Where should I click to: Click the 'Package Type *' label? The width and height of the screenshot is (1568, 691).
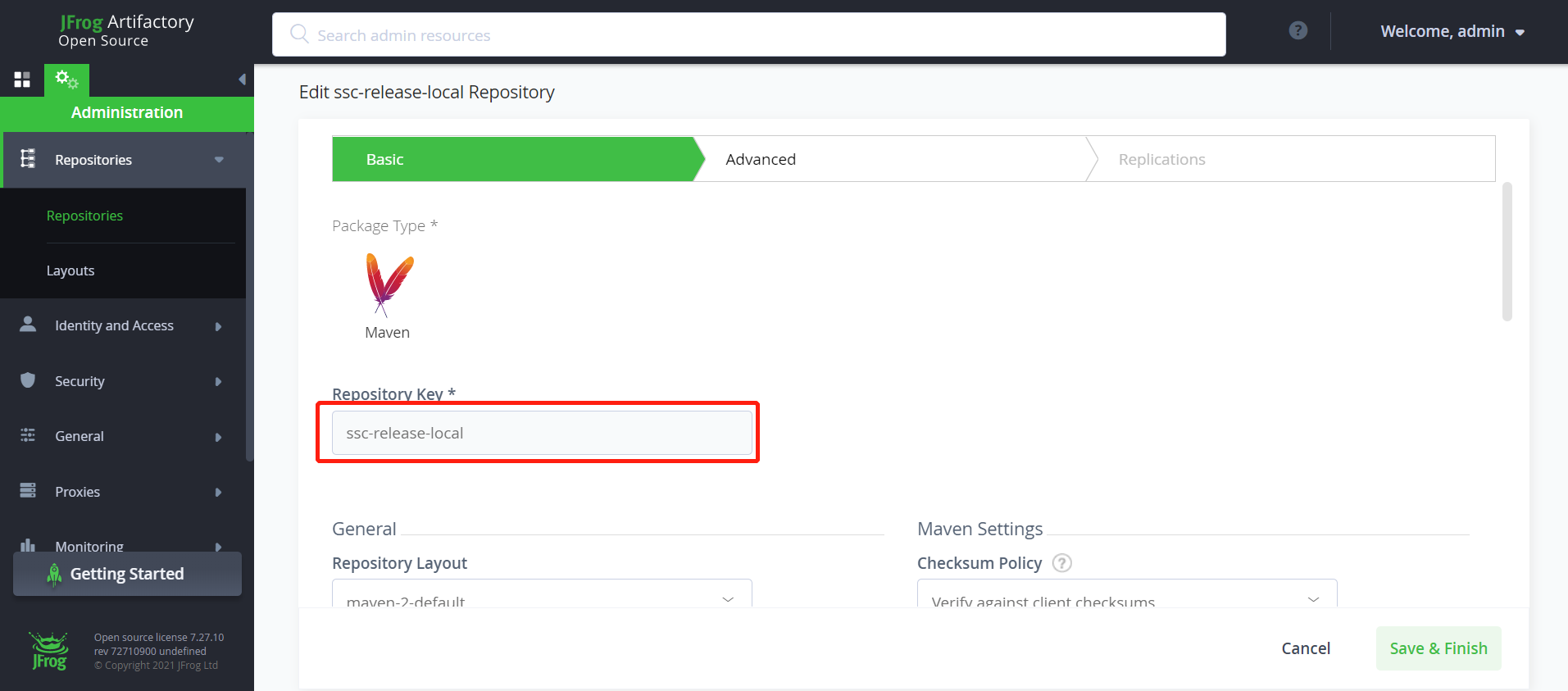click(x=385, y=225)
